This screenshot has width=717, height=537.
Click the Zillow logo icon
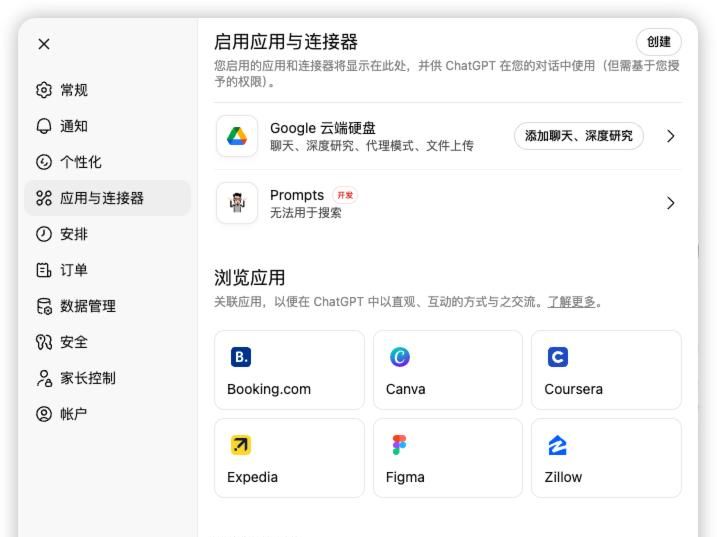(558, 445)
